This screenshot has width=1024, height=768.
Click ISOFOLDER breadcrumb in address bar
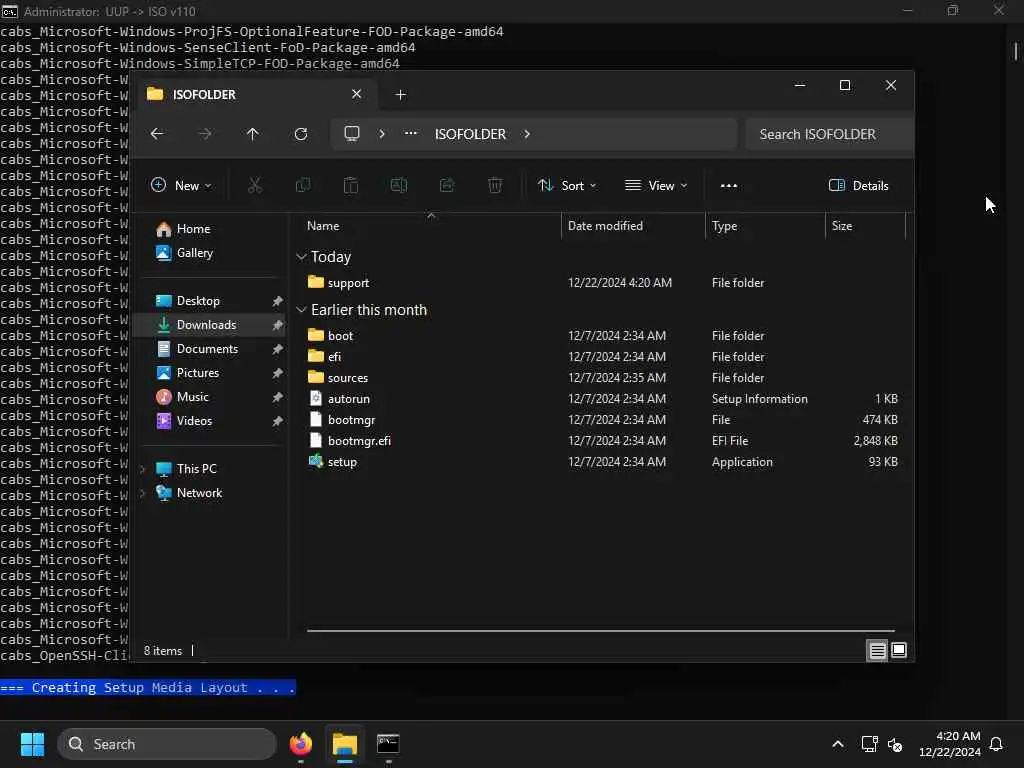tap(470, 134)
